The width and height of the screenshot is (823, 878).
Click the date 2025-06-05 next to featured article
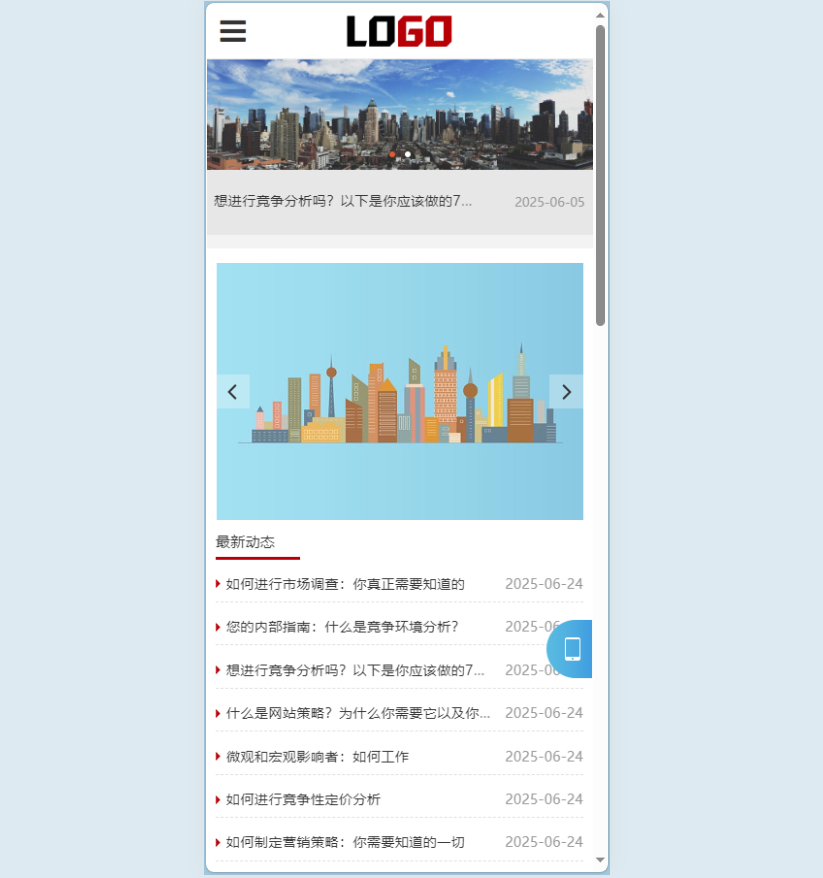(548, 201)
